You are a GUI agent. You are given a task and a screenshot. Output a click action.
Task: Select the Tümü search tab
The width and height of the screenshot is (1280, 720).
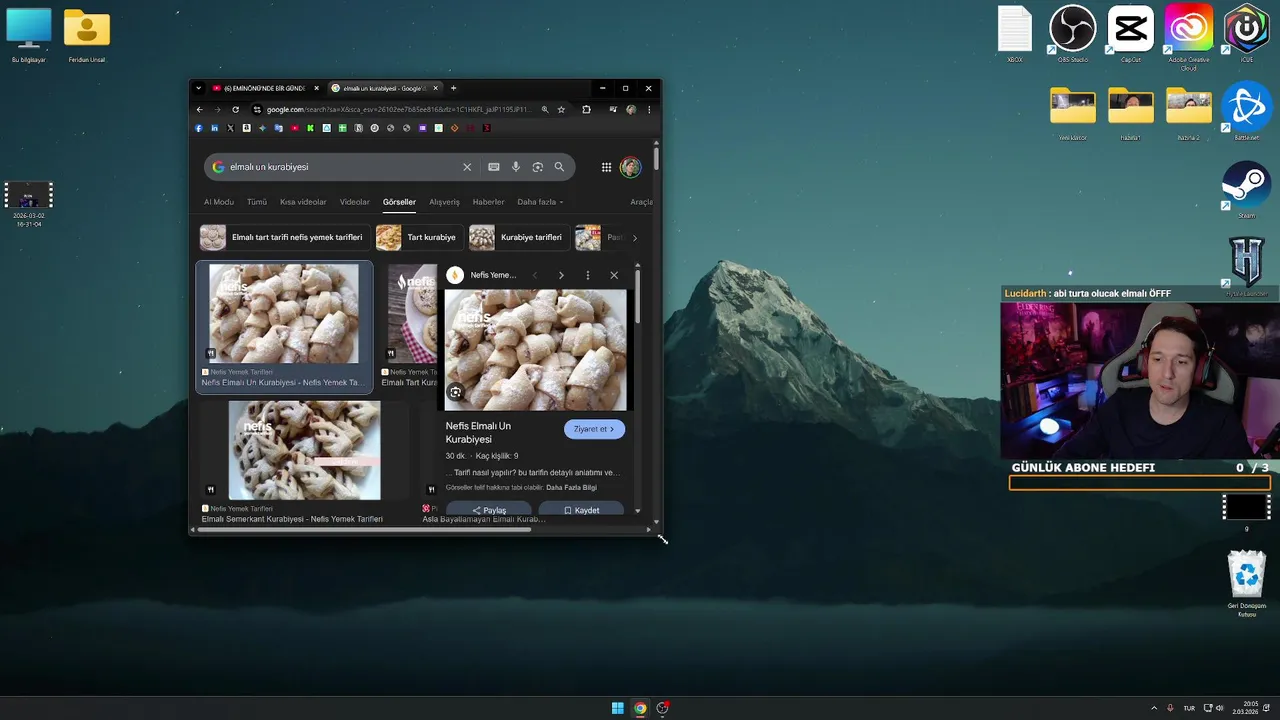257,202
